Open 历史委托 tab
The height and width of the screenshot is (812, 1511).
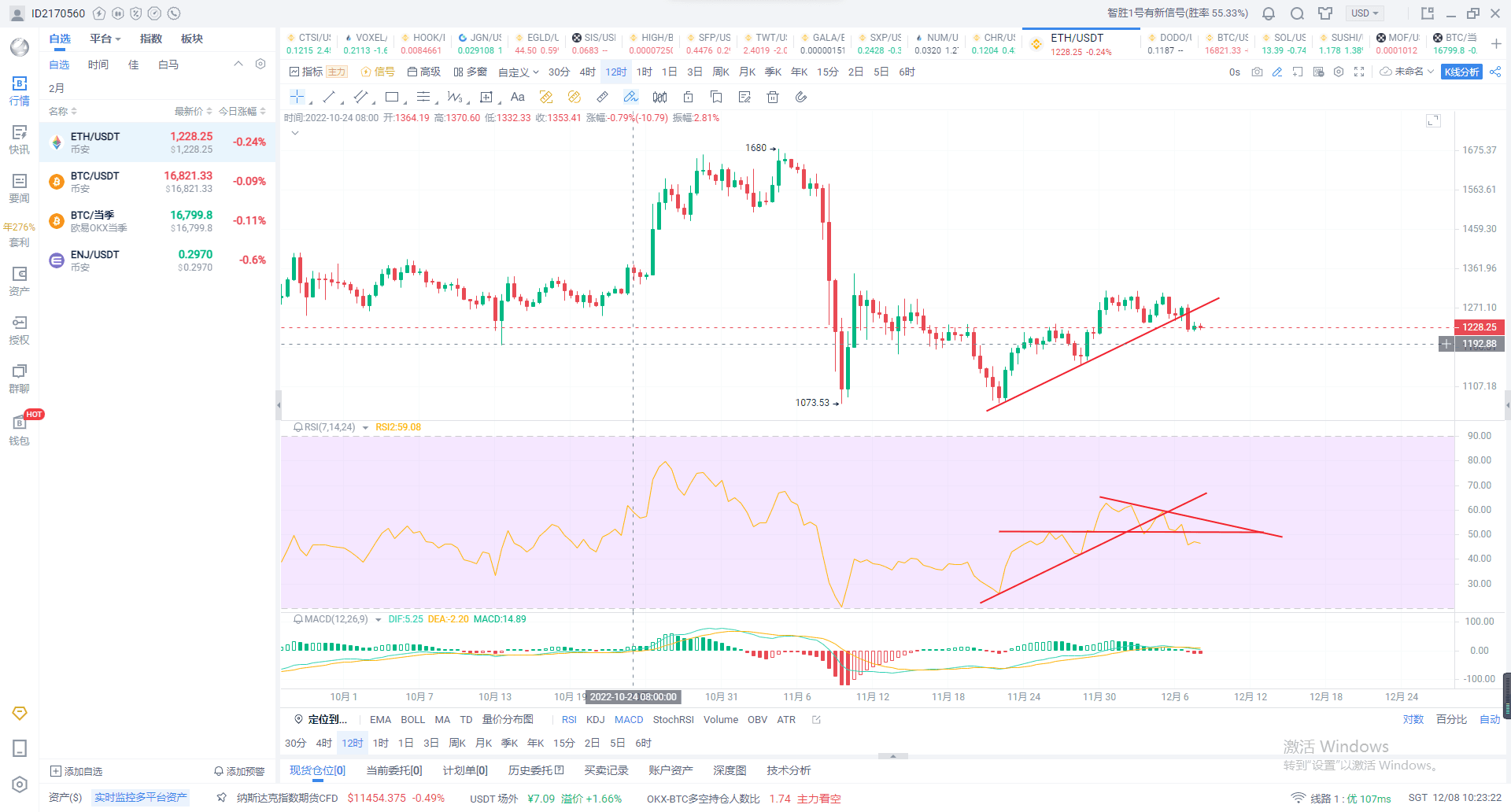[x=536, y=770]
